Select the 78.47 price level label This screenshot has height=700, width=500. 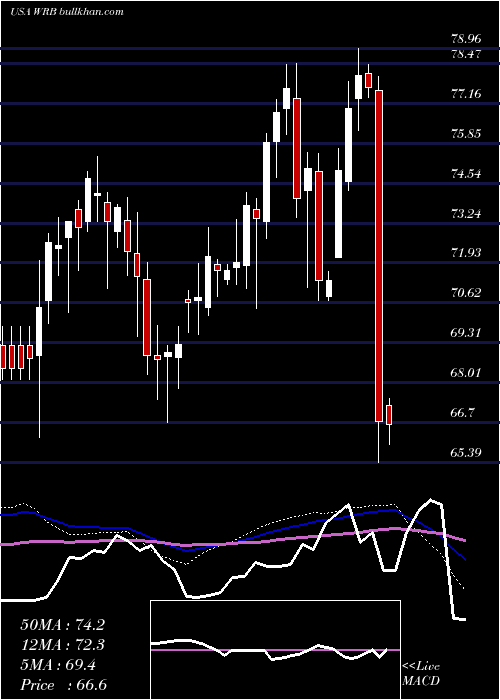point(467,54)
